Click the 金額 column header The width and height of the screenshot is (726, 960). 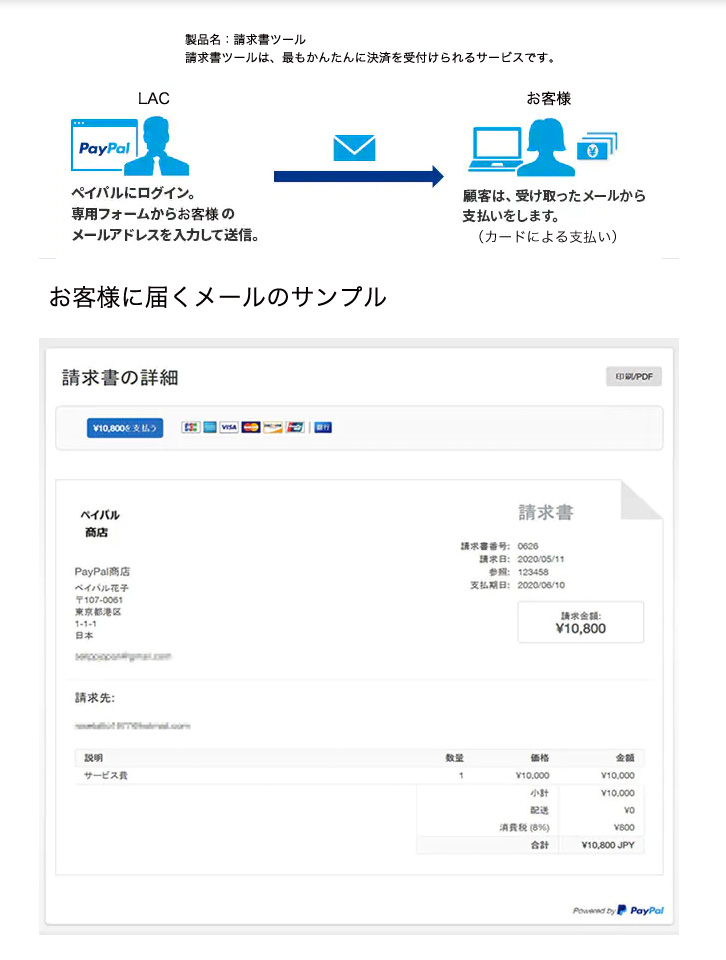point(625,758)
